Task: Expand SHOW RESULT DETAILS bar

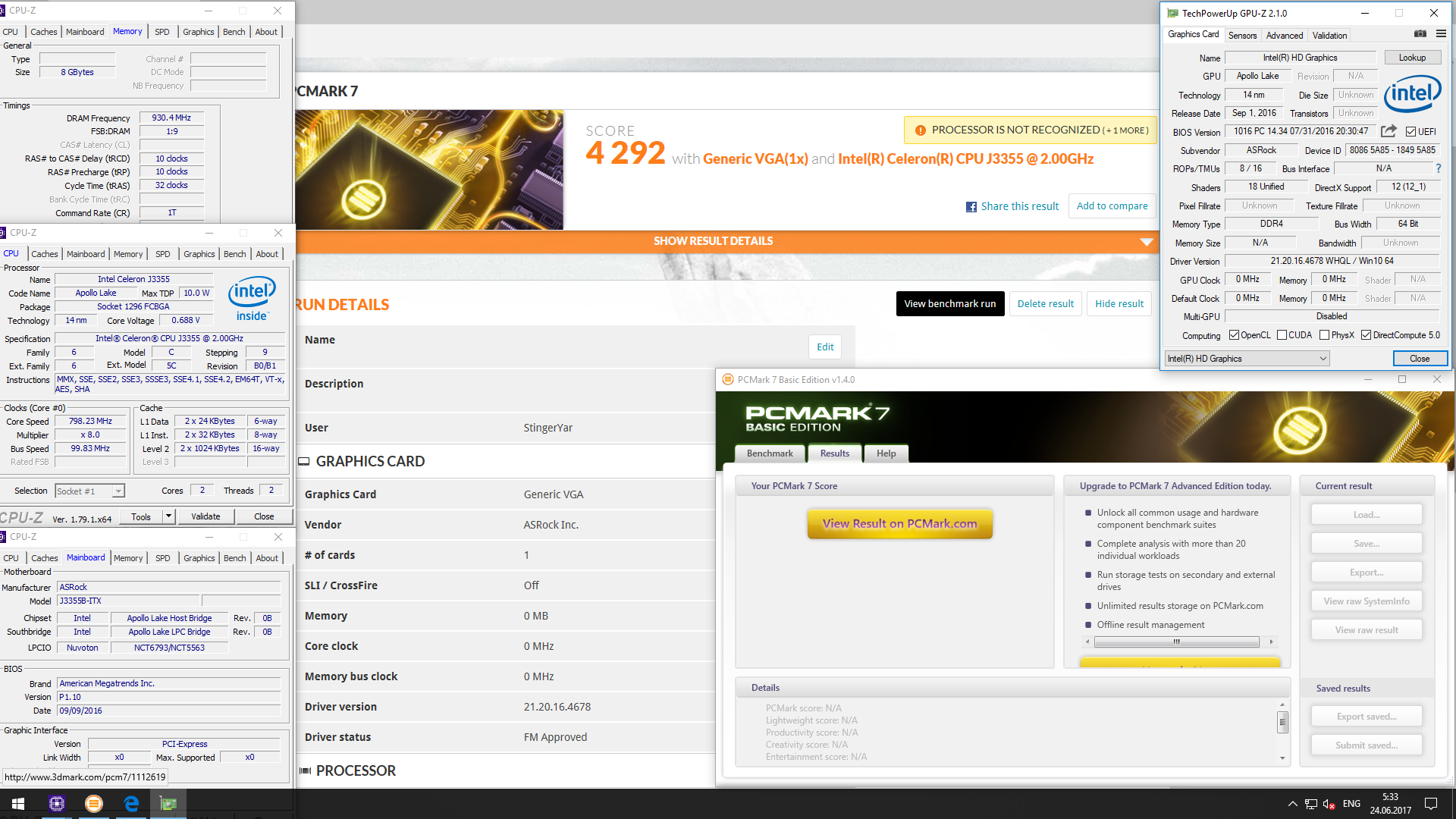Action: 726,241
